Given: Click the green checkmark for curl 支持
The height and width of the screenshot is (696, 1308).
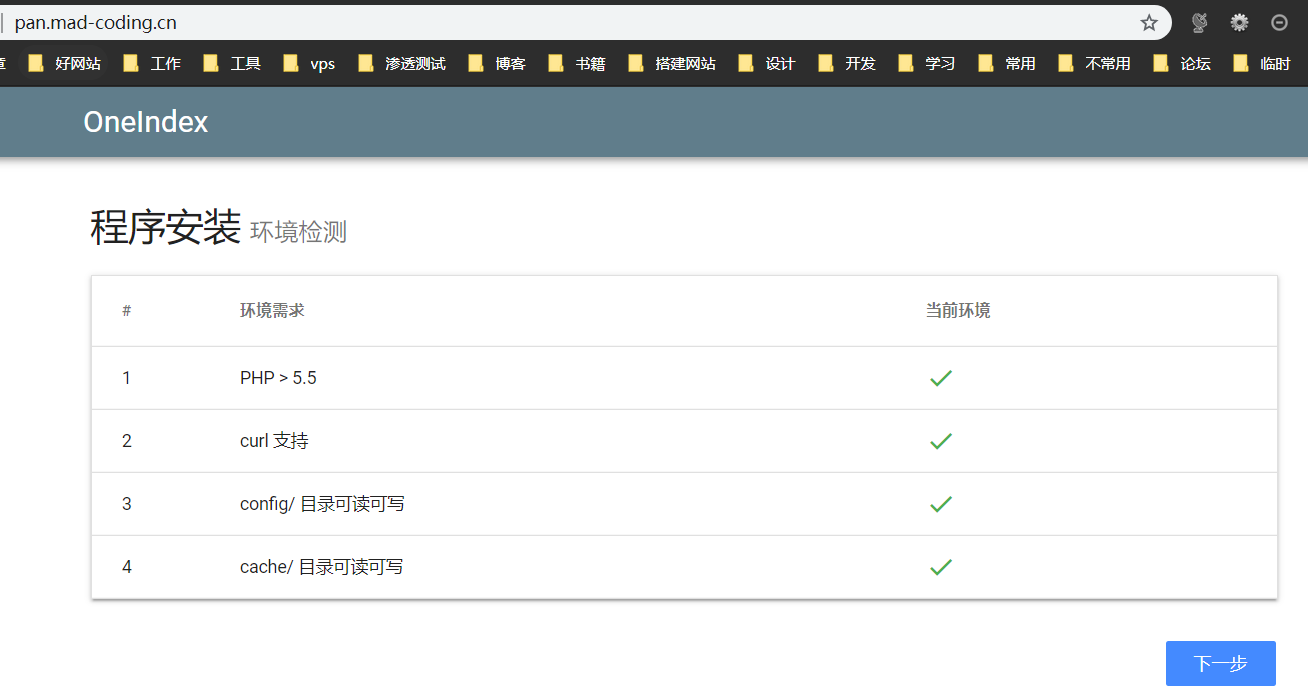Looking at the screenshot, I should [x=940, y=441].
